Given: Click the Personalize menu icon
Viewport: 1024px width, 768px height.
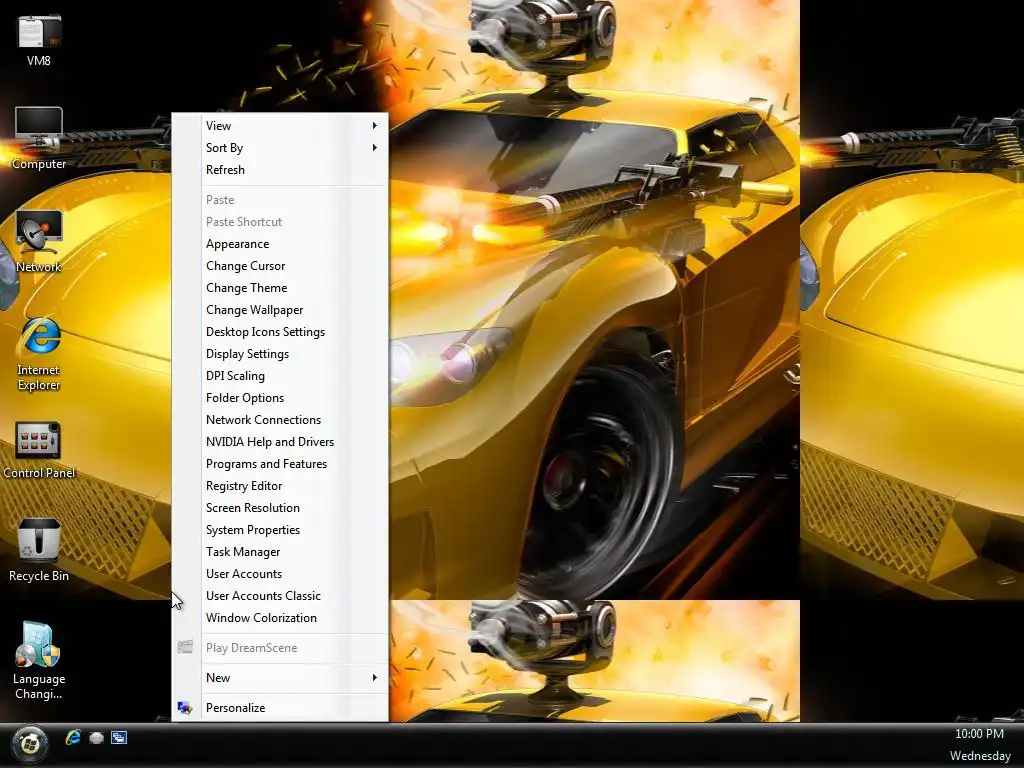Looking at the screenshot, I should click(185, 708).
